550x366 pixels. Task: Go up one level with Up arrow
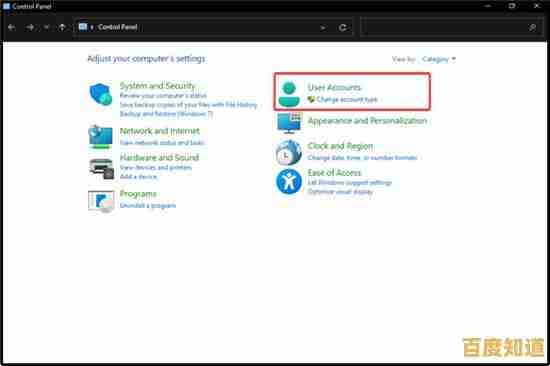(62, 27)
